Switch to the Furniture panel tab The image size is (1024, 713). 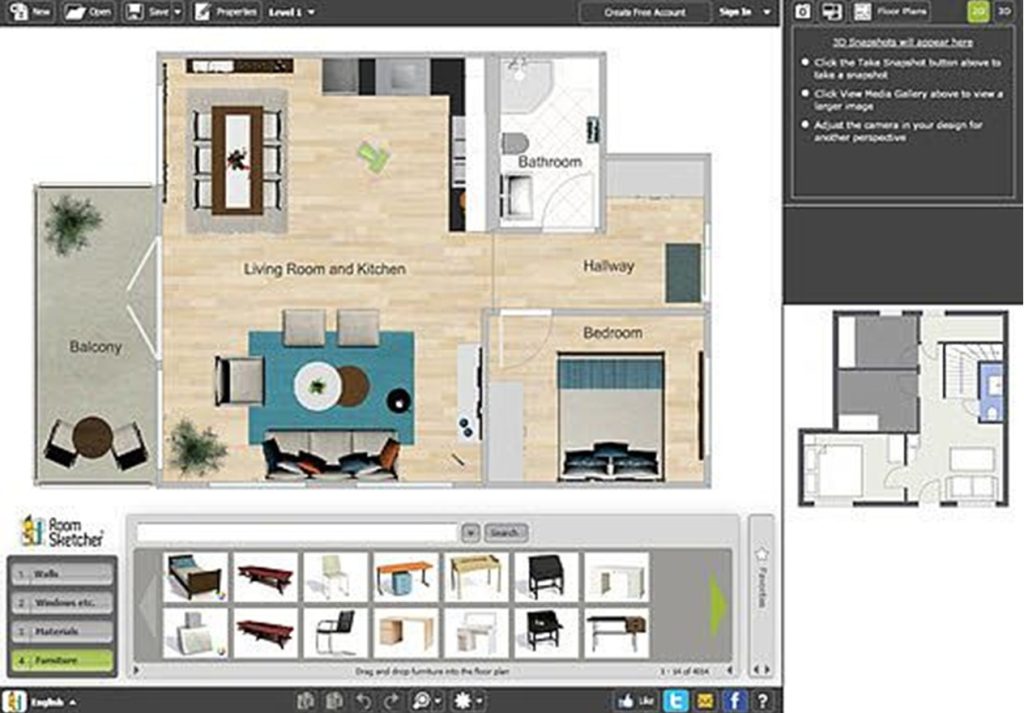point(60,660)
